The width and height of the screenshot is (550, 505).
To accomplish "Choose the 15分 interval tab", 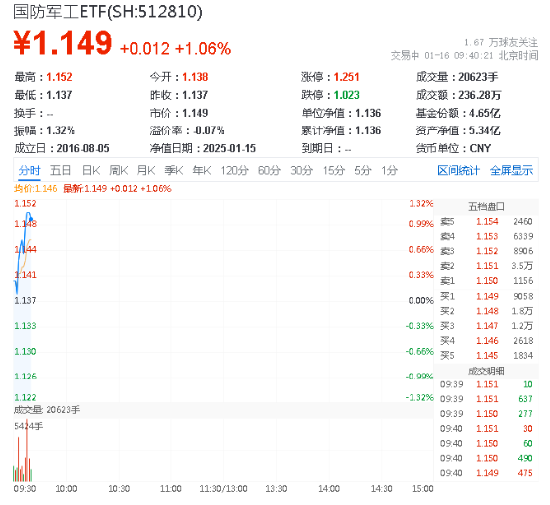I will [x=334, y=170].
